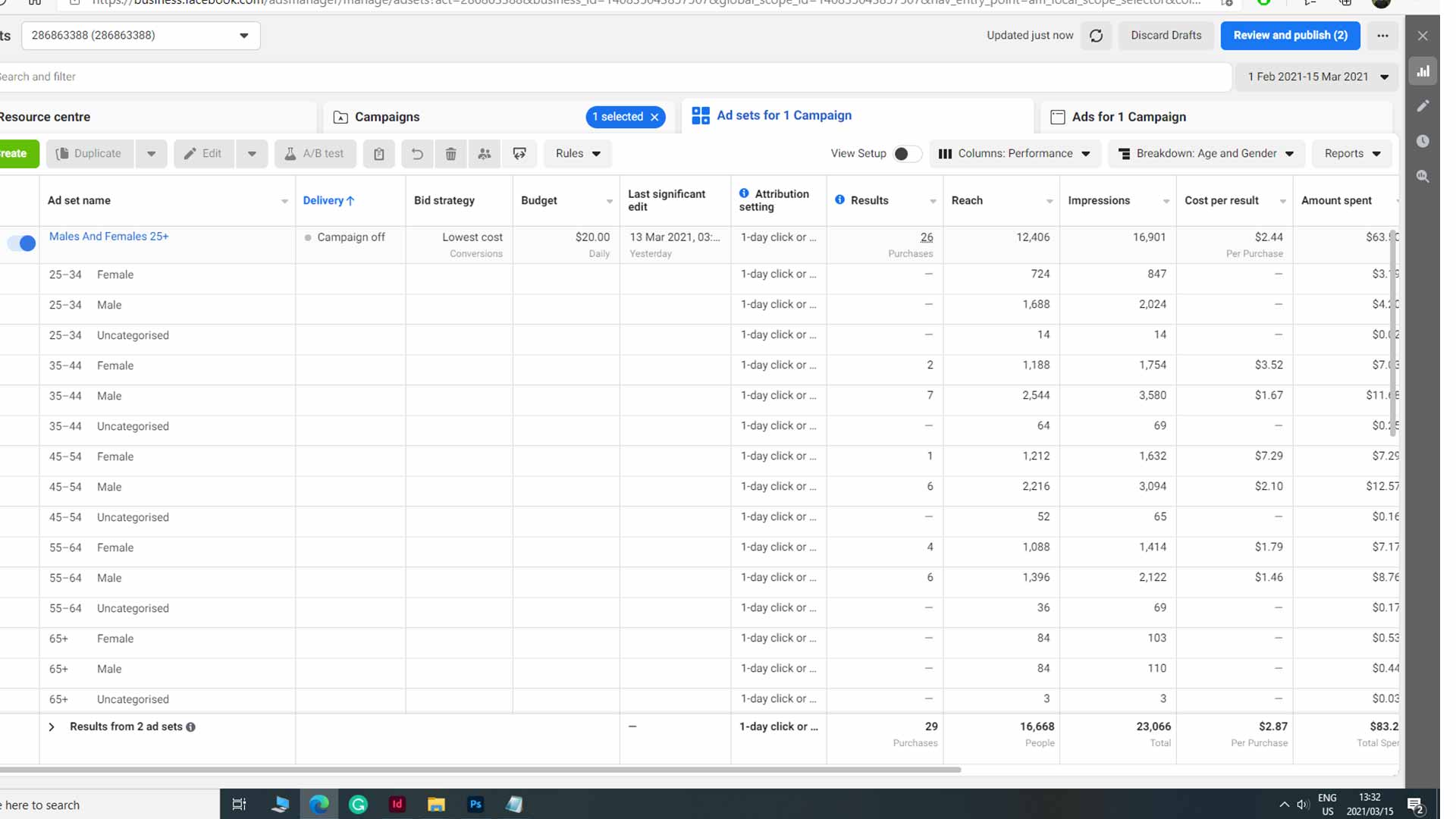The image size is (1456, 819).
Task: Click the A/B test button
Action: coord(315,154)
